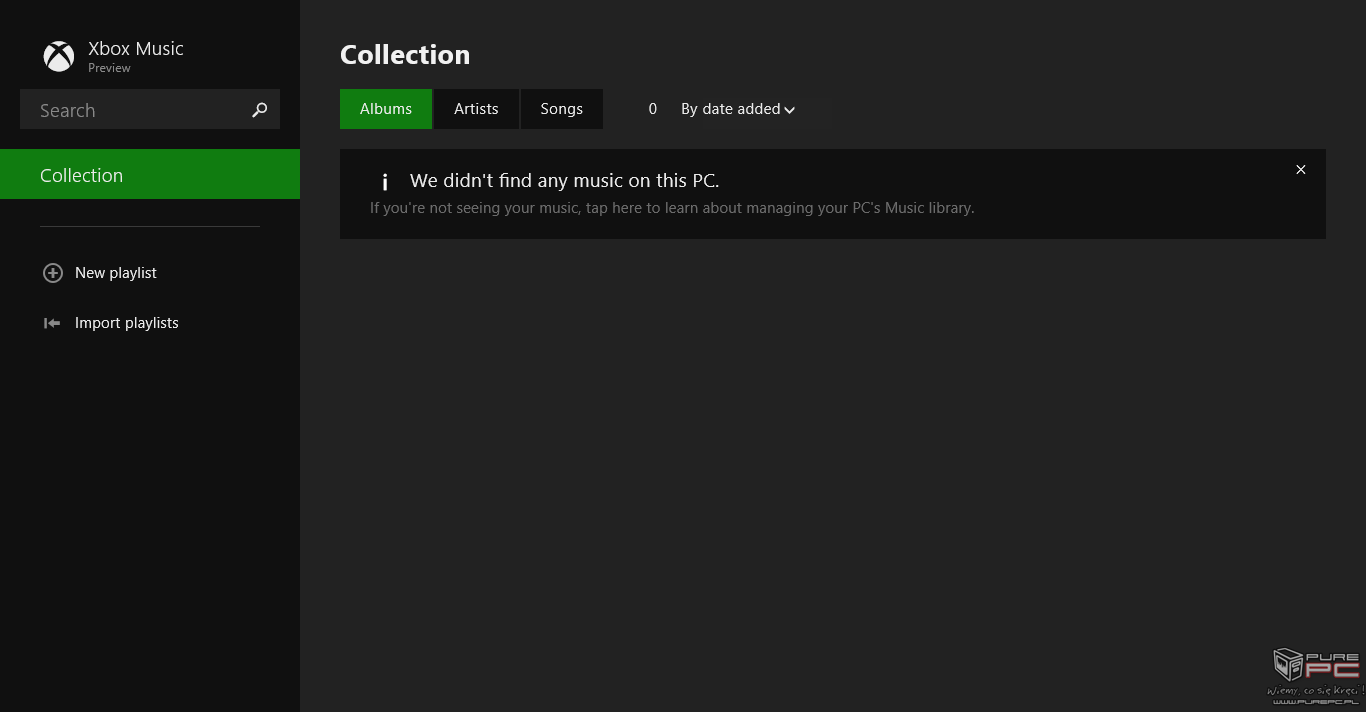Image resolution: width=1366 pixels, height=712 pixels.
Task: Click the album count number zero
Action: coord(653,109)
